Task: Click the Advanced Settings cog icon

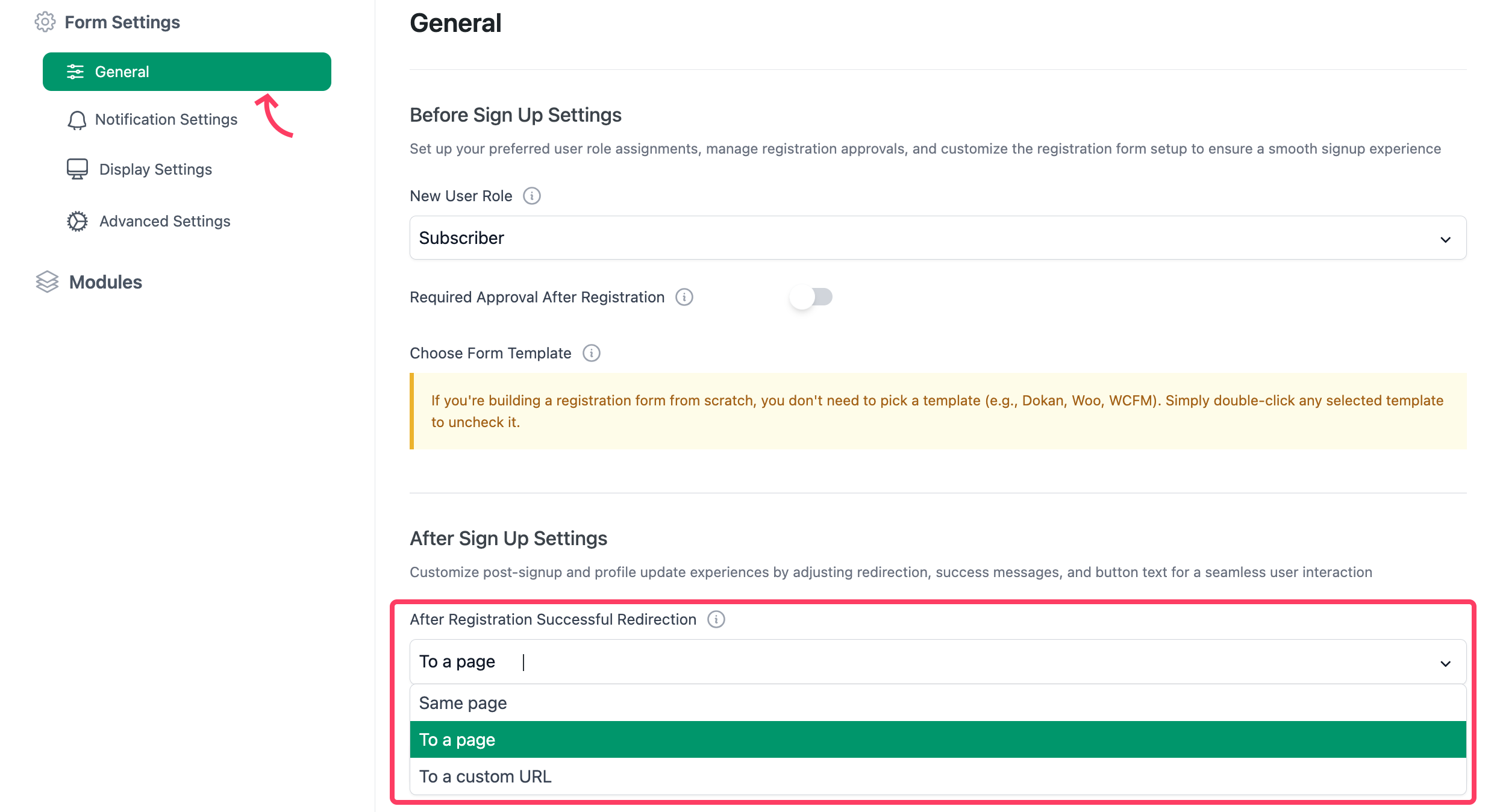Action: [77, 221]
